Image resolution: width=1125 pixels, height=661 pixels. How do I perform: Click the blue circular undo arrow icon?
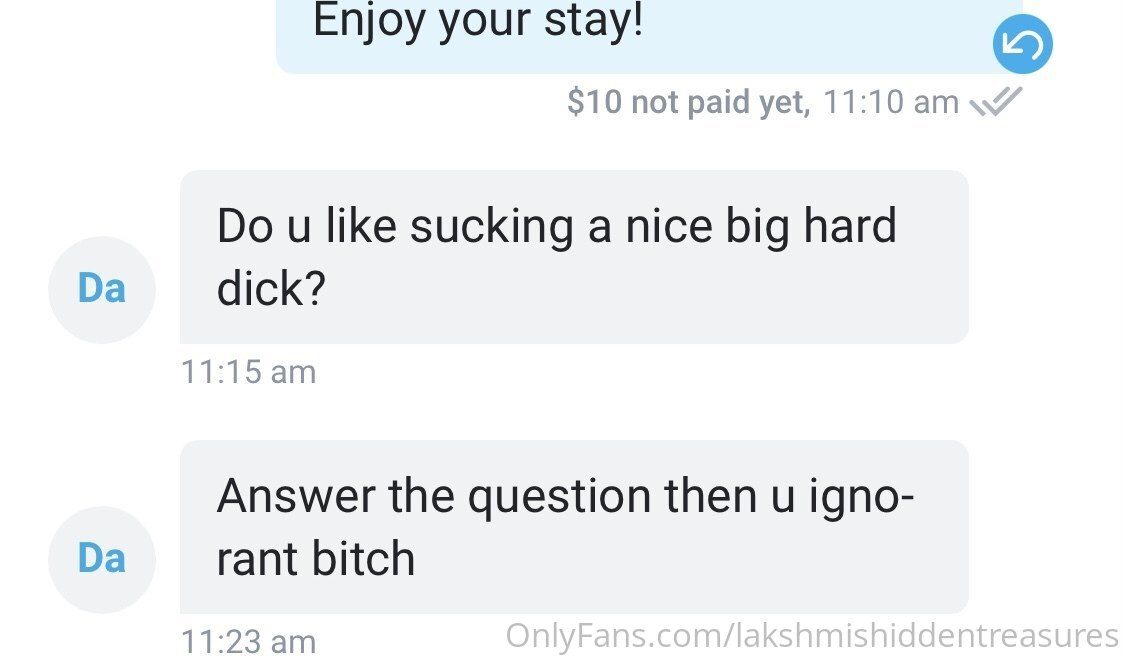tap(1022, 44)
